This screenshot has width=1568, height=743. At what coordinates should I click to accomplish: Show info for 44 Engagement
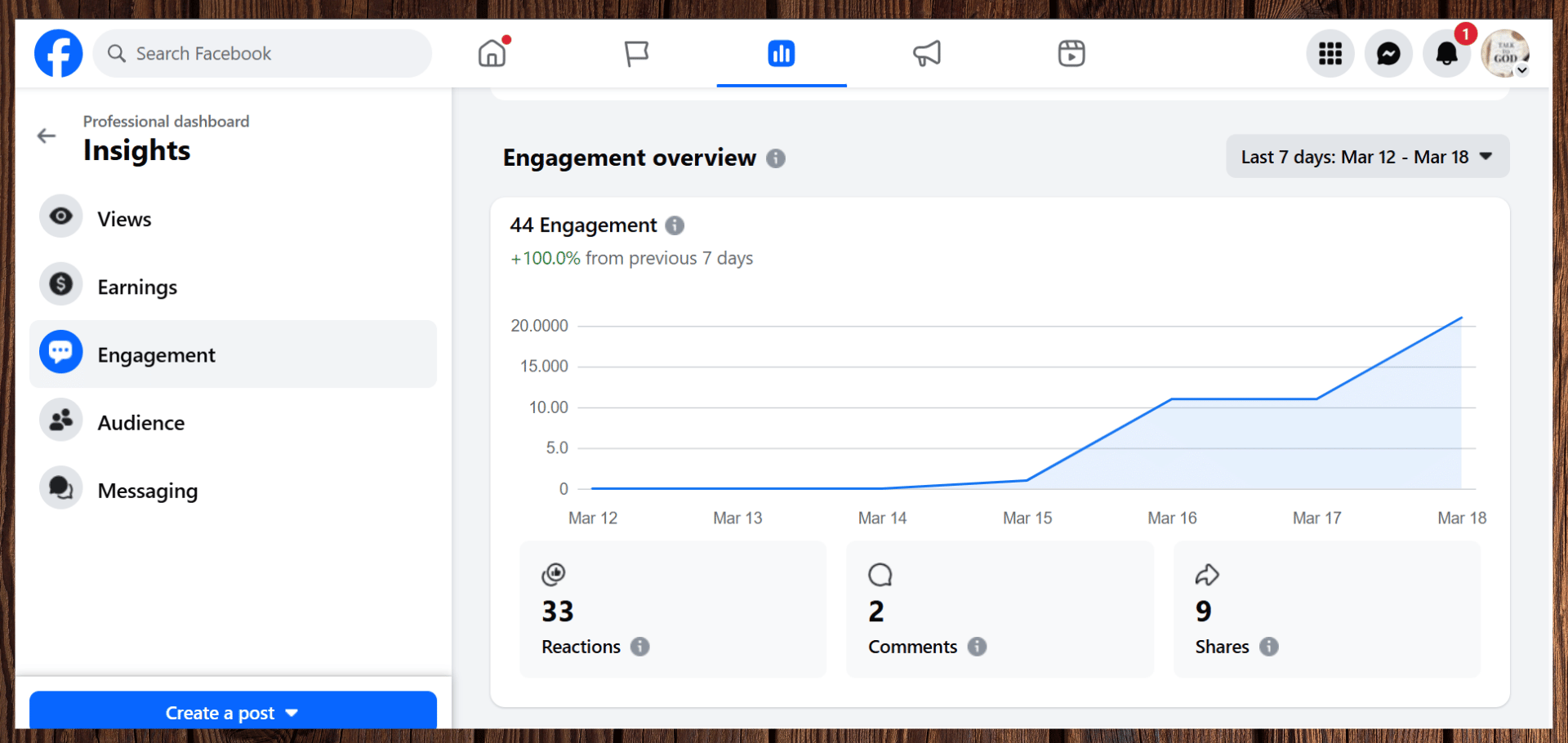pos(675,225)
